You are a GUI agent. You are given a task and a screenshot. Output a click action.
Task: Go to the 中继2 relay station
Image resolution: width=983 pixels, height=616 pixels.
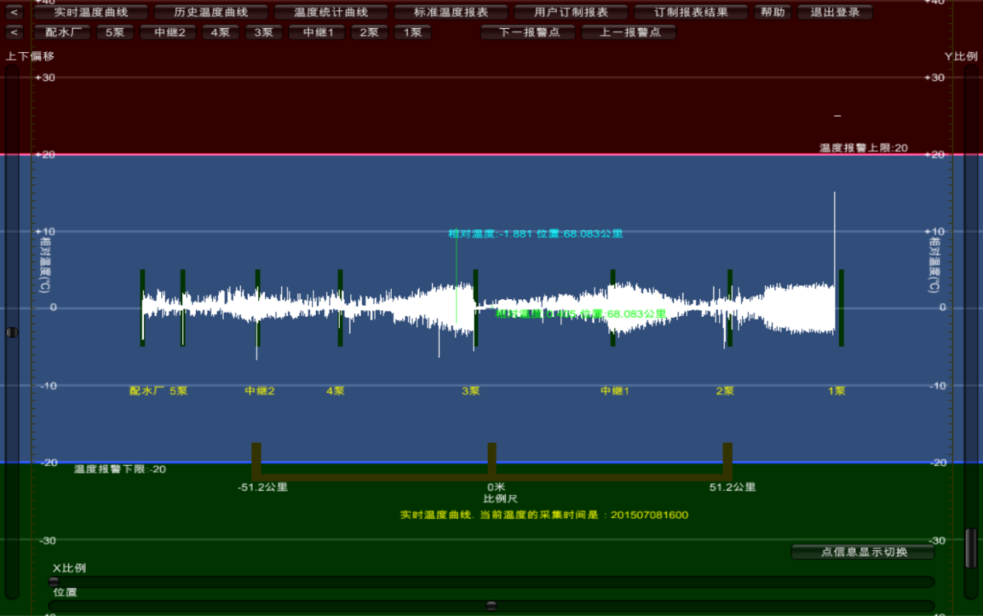[168, 32]
